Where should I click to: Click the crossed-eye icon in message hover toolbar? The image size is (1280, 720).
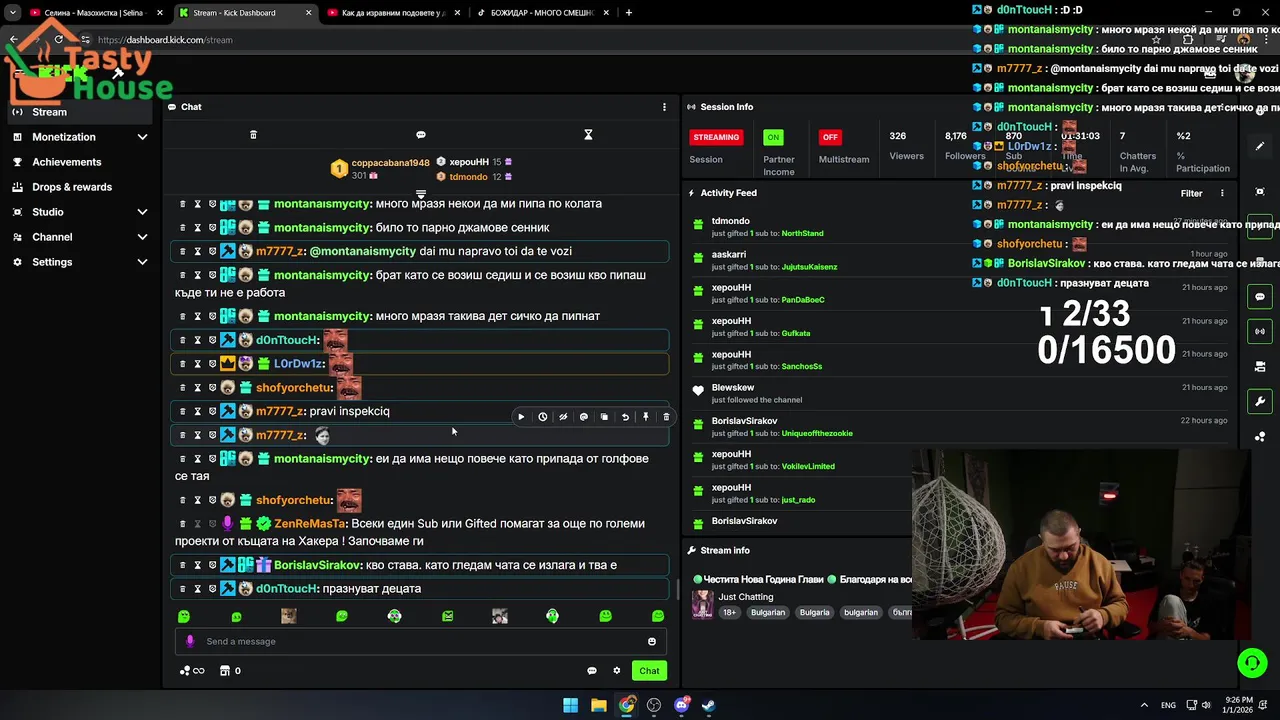click(563, 417)
